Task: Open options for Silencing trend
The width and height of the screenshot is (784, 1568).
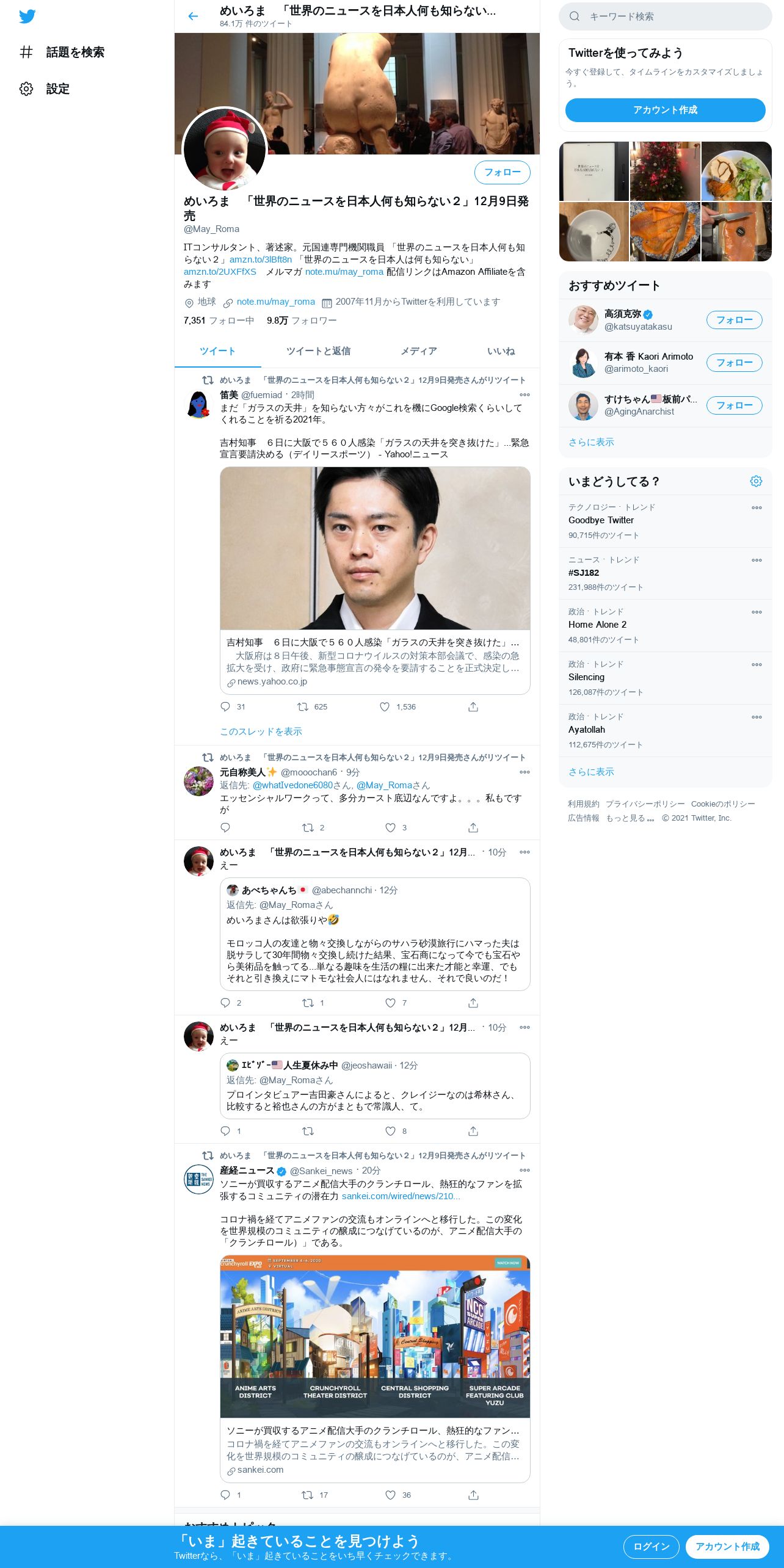Action: click(757, 664)
